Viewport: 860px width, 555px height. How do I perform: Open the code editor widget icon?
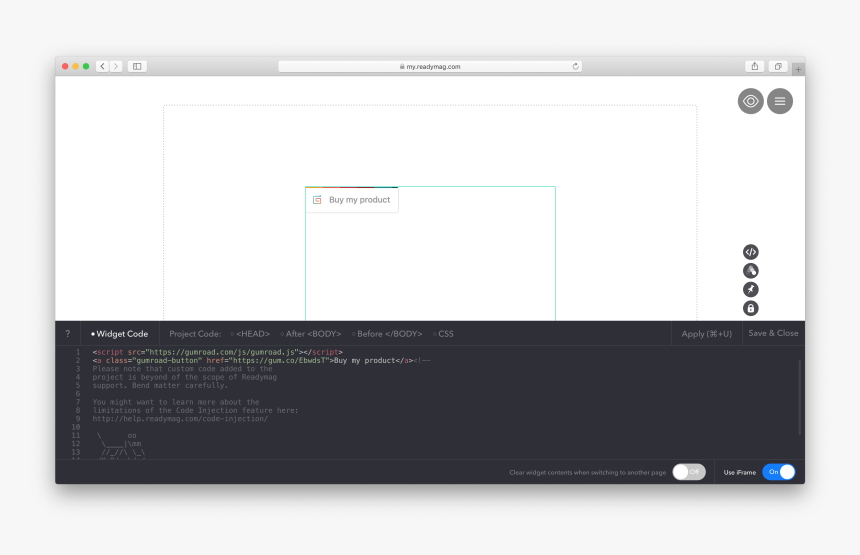(x=750, y=252)
